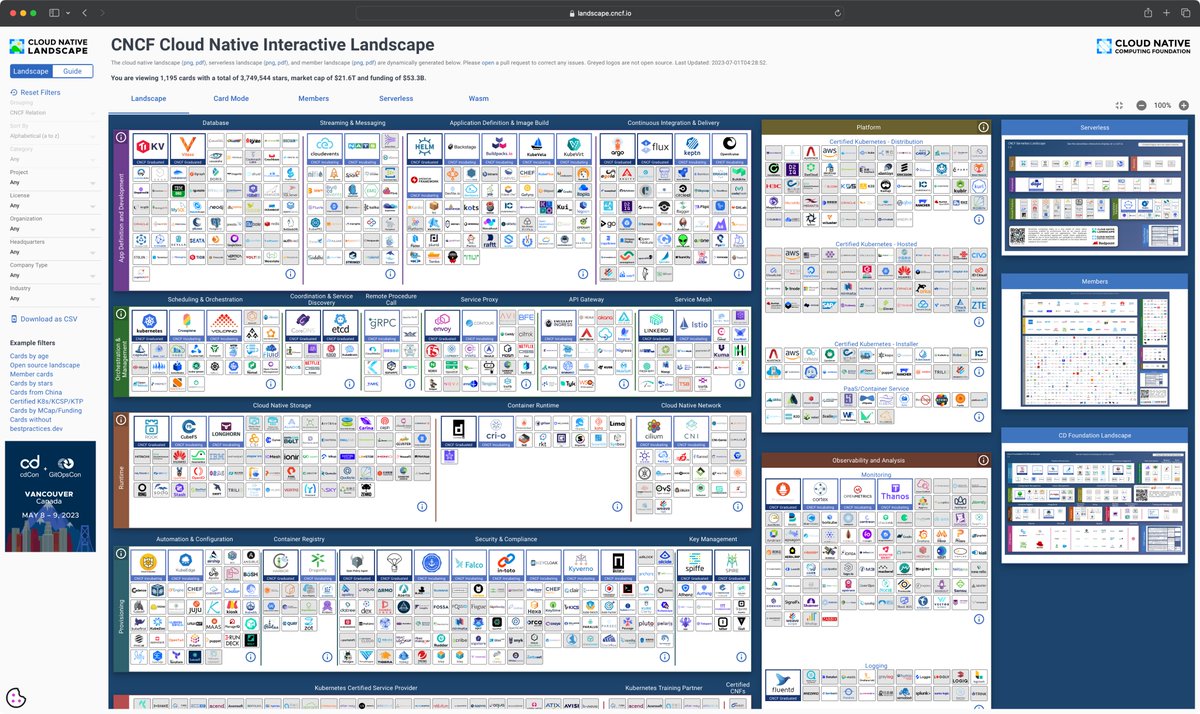Screen dimensions: 1200x714
Task: Click the Reset Filters link
Action: click(x=35, y=92)
